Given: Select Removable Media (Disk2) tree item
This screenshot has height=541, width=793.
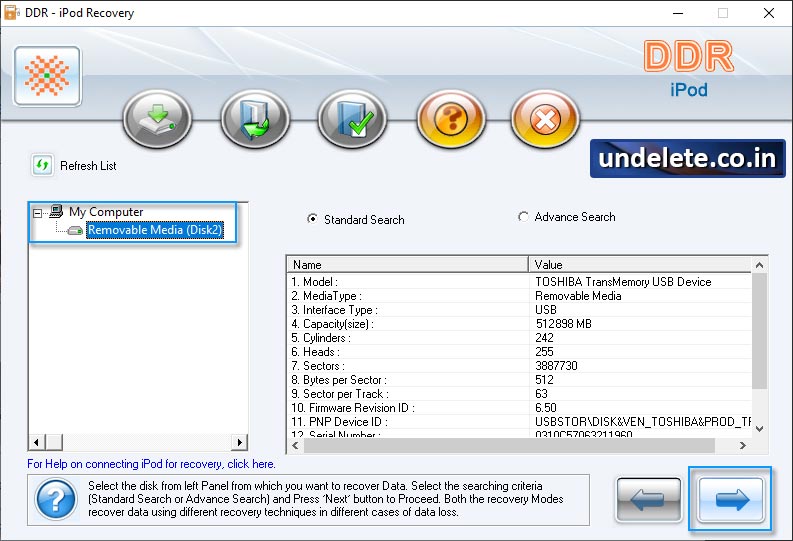Looking at the screenshot, I should coord(155,230).
